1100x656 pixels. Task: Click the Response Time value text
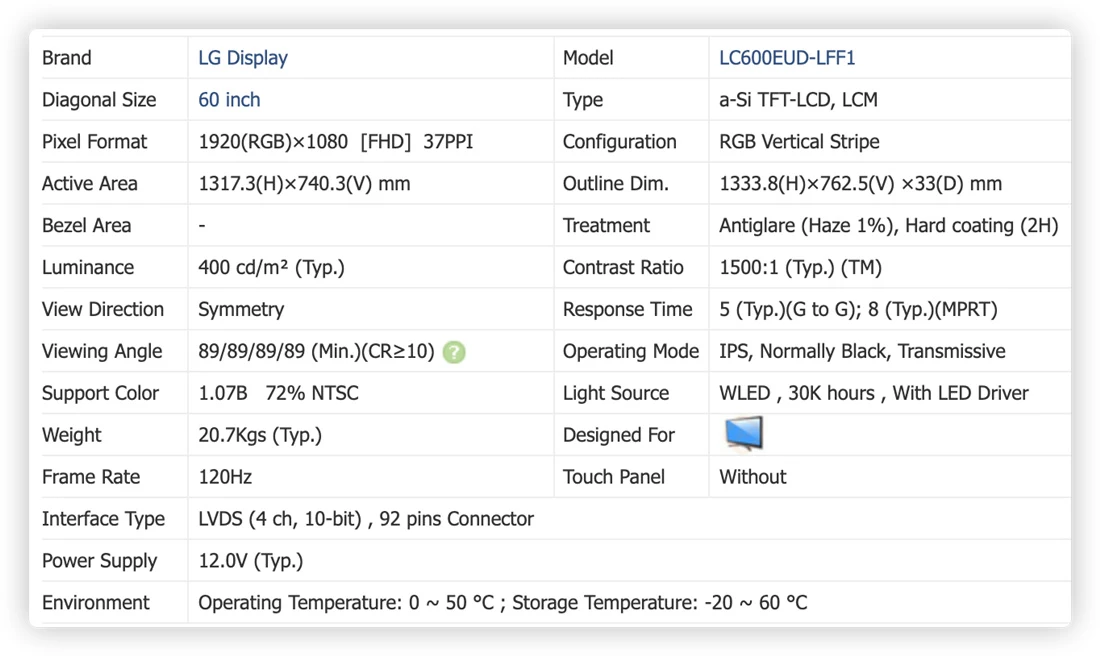pyautogui.click(x=858, y=309)
